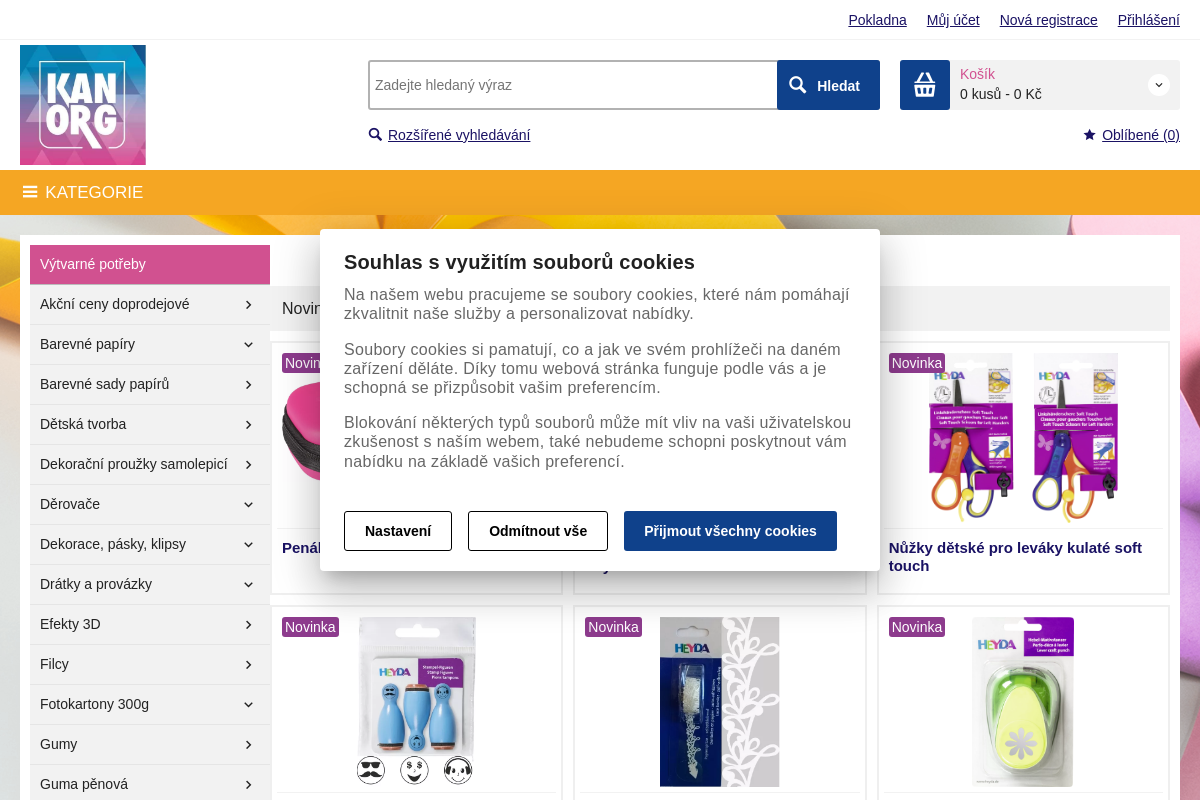The width and height of the screenshot is (1200, 800).
Task: Expand the Košík cart dropdown arrow
Action: (x=1159, y=85)
